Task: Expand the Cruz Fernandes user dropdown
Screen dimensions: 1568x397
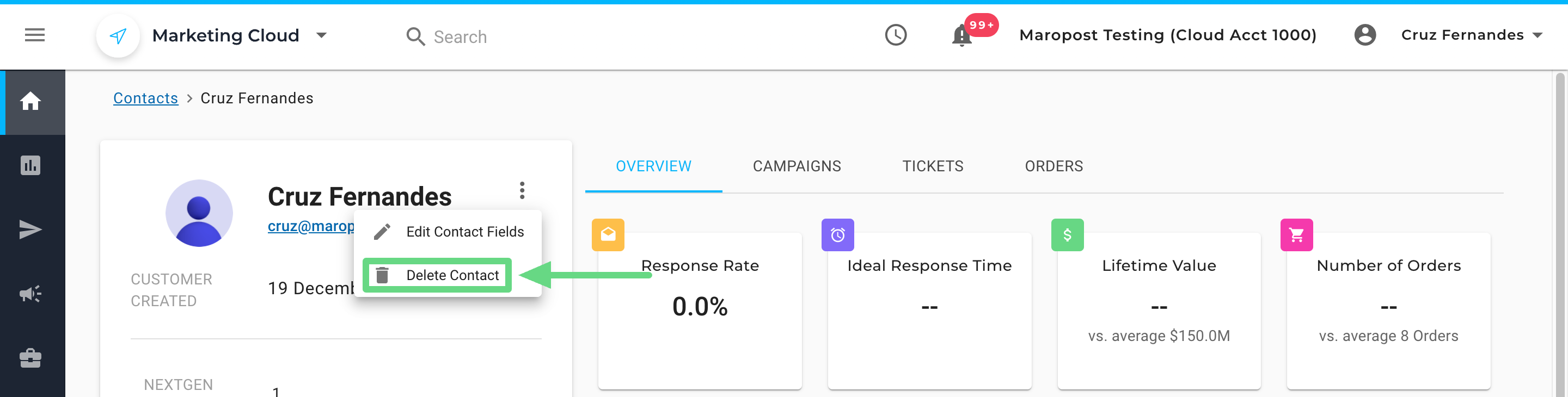Action: pyautogui.click(x=1537, y=35)
